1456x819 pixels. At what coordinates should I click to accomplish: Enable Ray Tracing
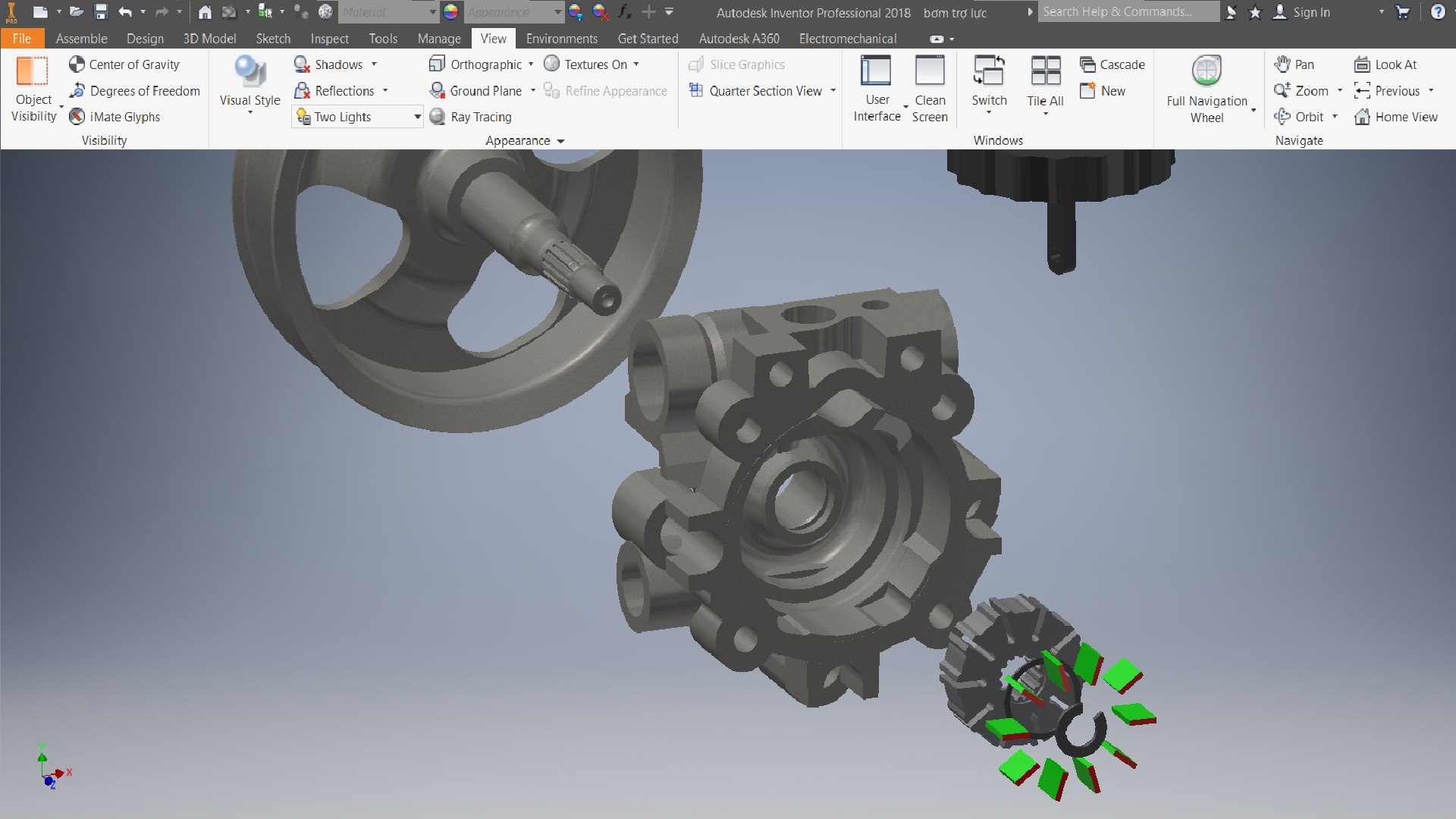[x=471, y=117]
